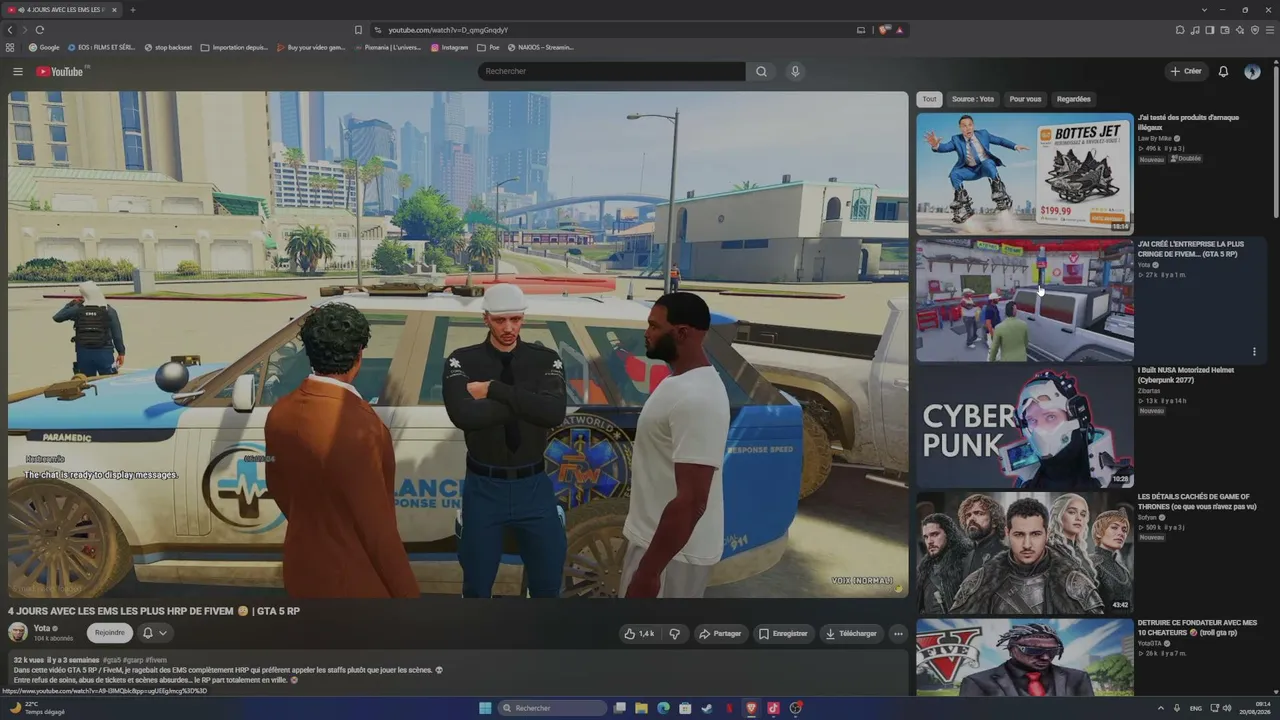Close the current YouTube tab
The width and height of the screenshot is (1280, 720).
click(x=115, y=10)
